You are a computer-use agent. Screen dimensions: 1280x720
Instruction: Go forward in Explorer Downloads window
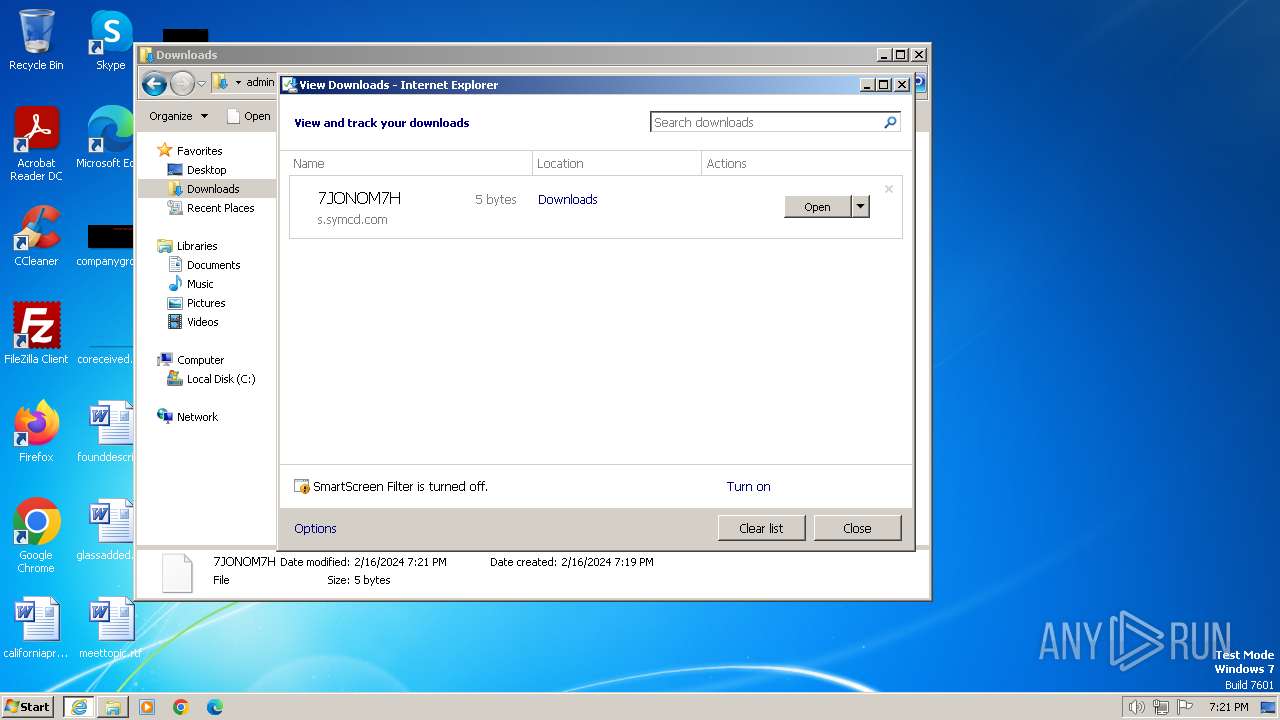(182, 83)
